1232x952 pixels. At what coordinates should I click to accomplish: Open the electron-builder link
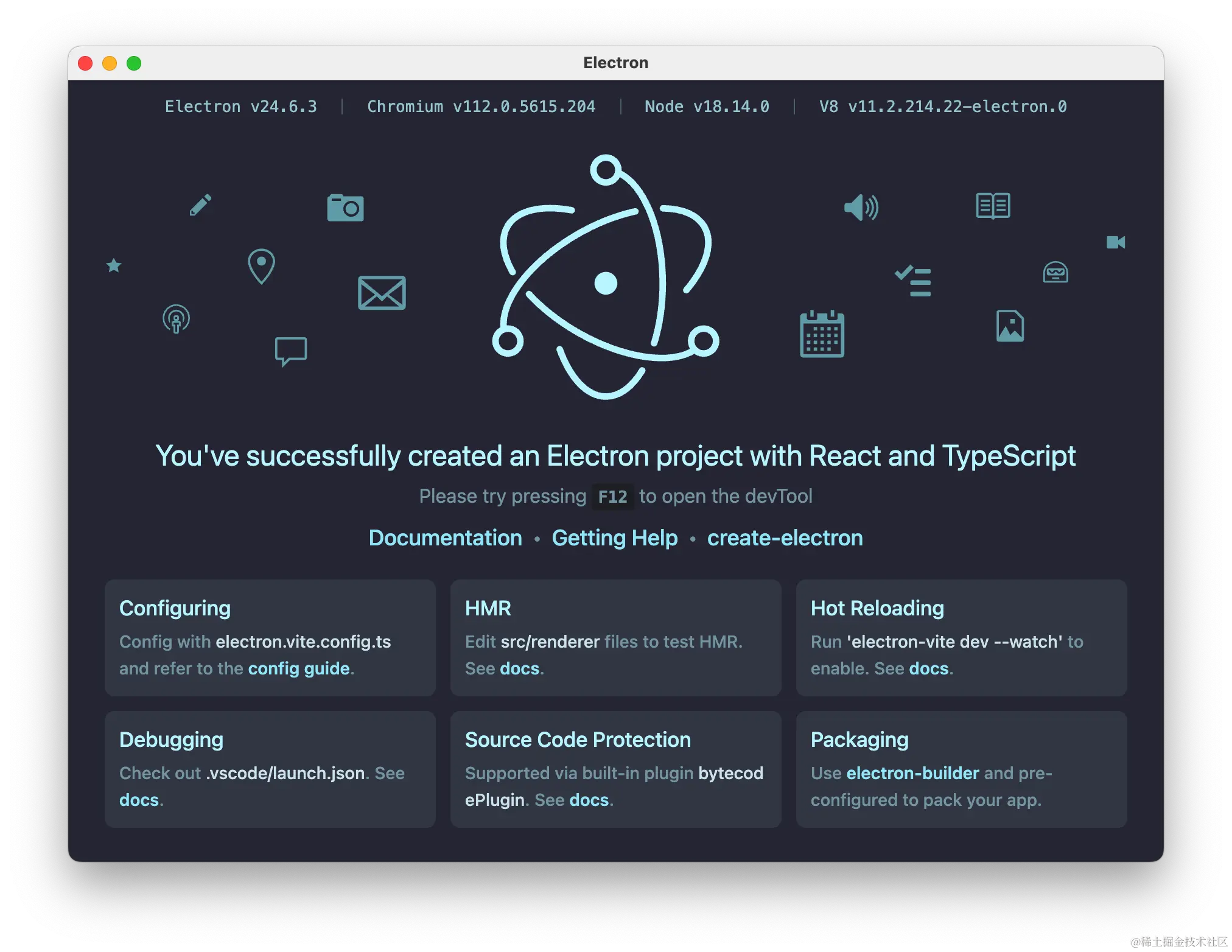pyautogui.click(x=913, y=773)
